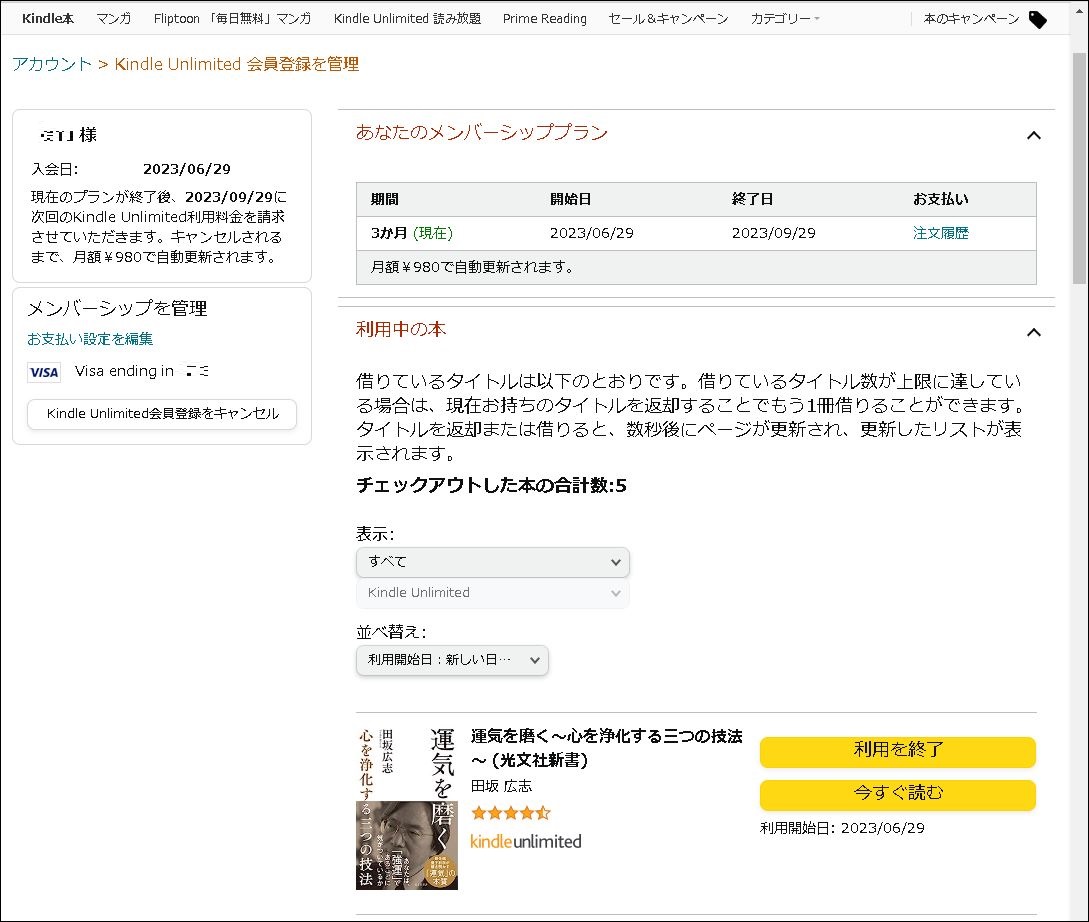Click the 運気を磨く book cover thumbnail
The width and height of the screenshot is (1089, 922).
[407, 808]
